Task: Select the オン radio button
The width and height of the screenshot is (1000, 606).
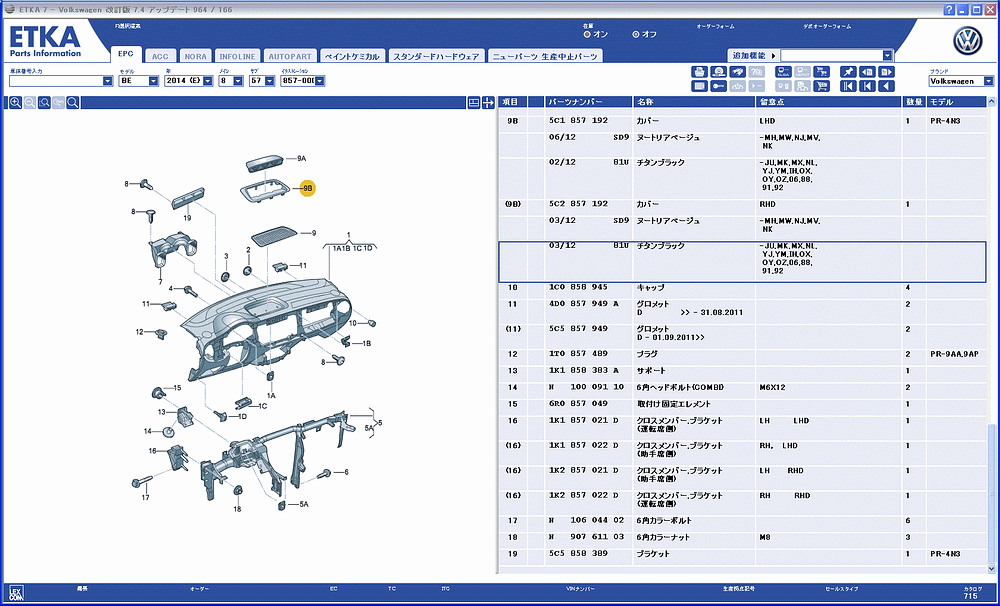Action: click(587, 34)
